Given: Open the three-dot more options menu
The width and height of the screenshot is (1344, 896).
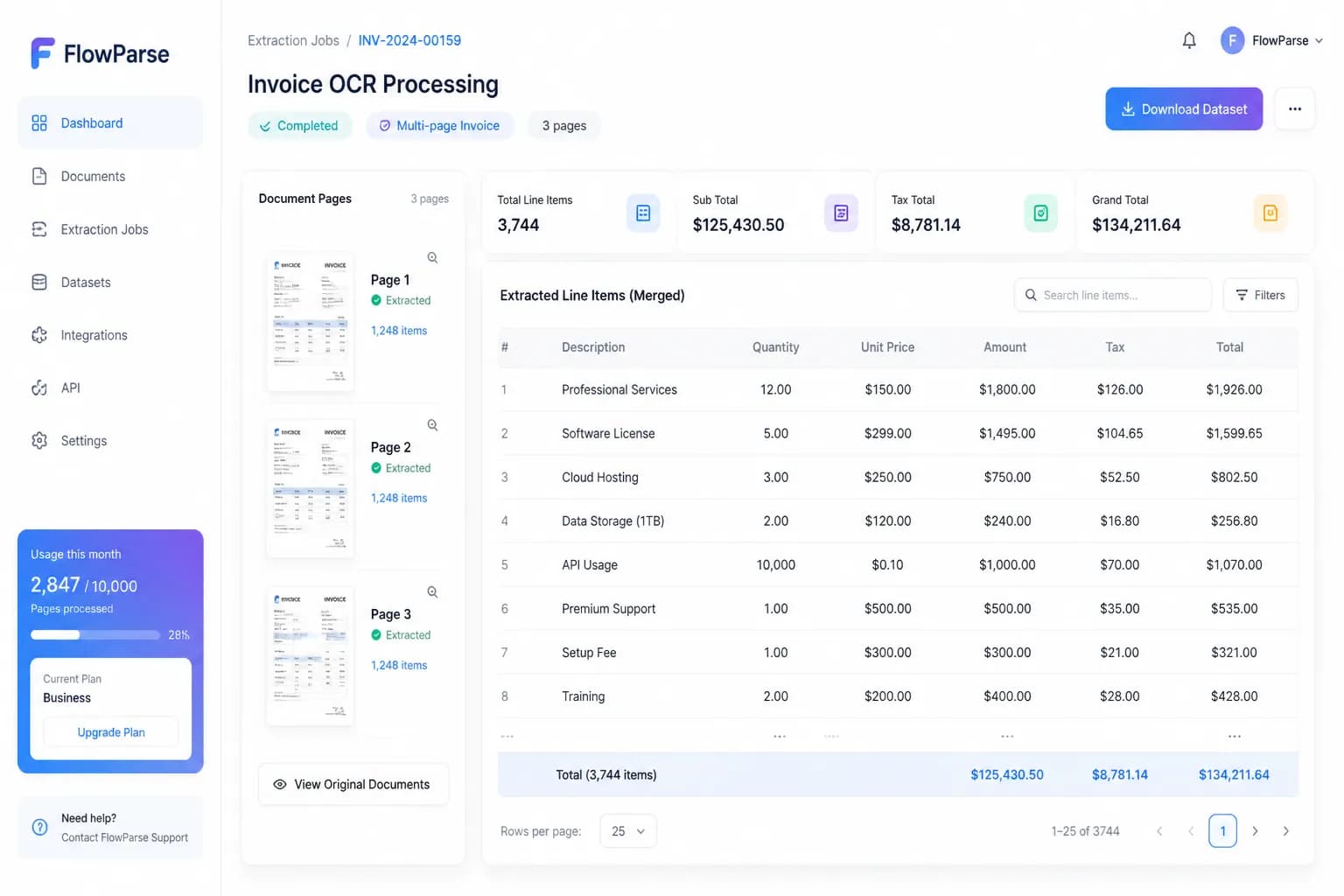Looking at the screenshot, I should click(x=1295, y=108).
